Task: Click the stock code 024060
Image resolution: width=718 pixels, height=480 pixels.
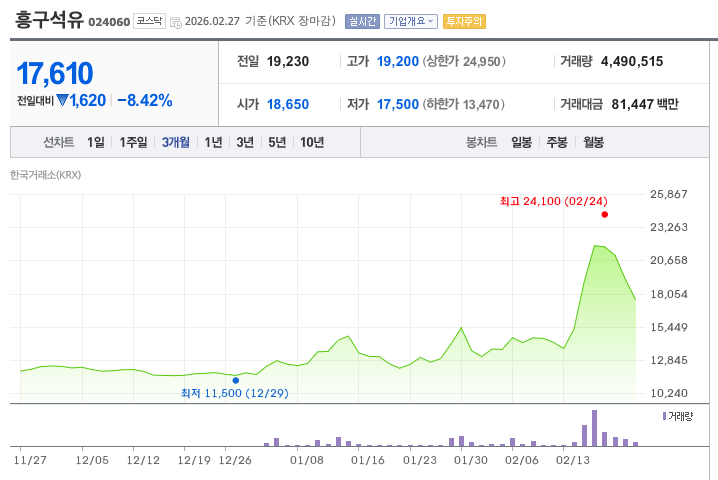Action: 109,22
